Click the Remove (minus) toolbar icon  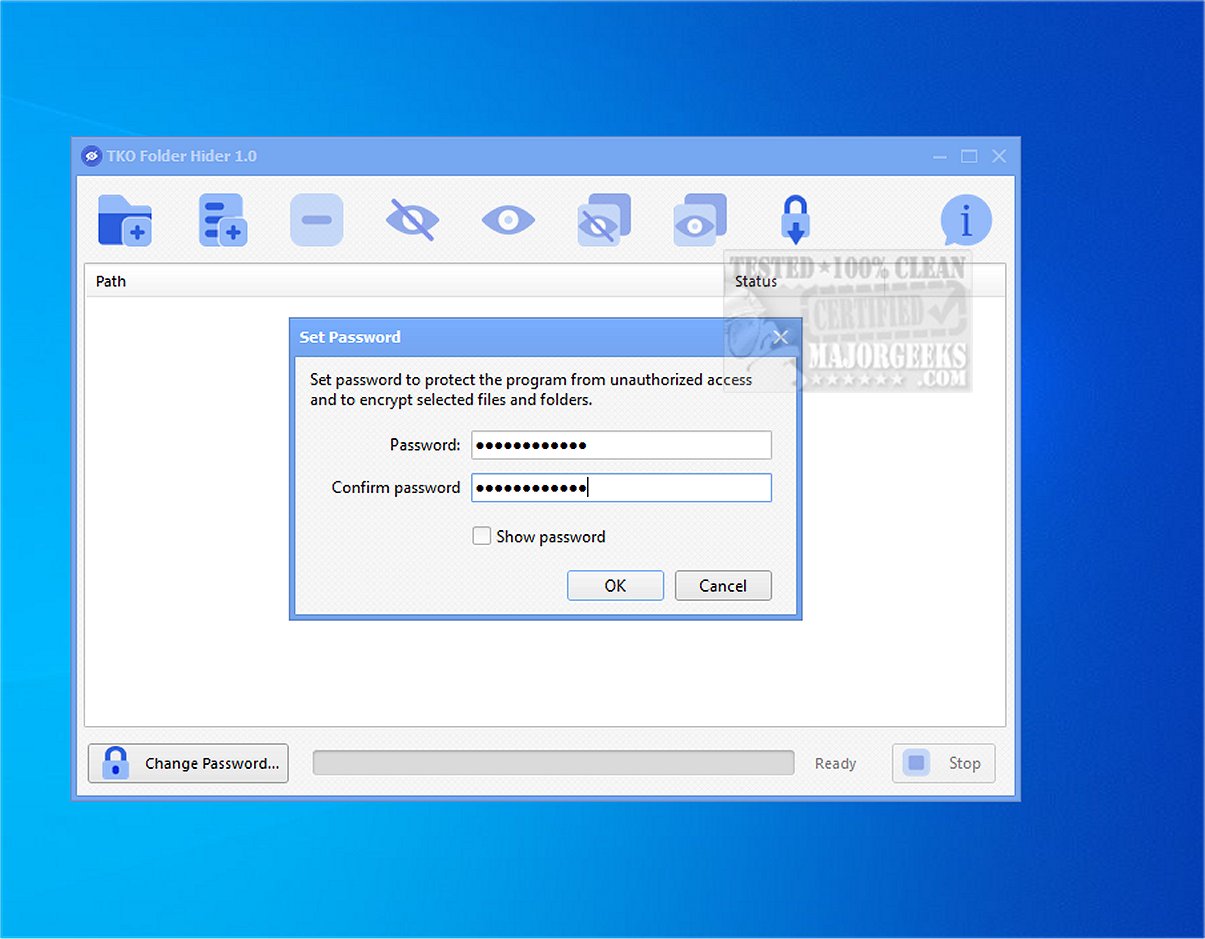316,220
